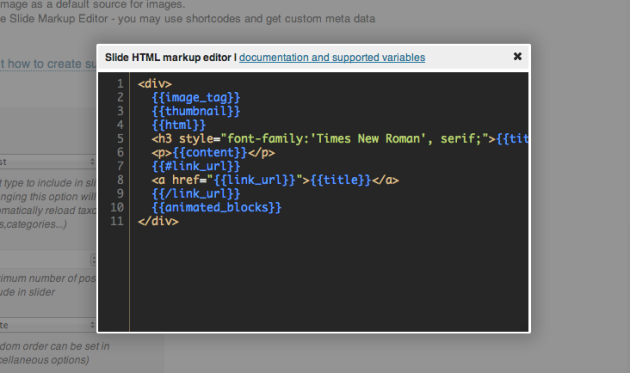Open documentation and supported variables link
630x373 pixels.
pos(332,57)
